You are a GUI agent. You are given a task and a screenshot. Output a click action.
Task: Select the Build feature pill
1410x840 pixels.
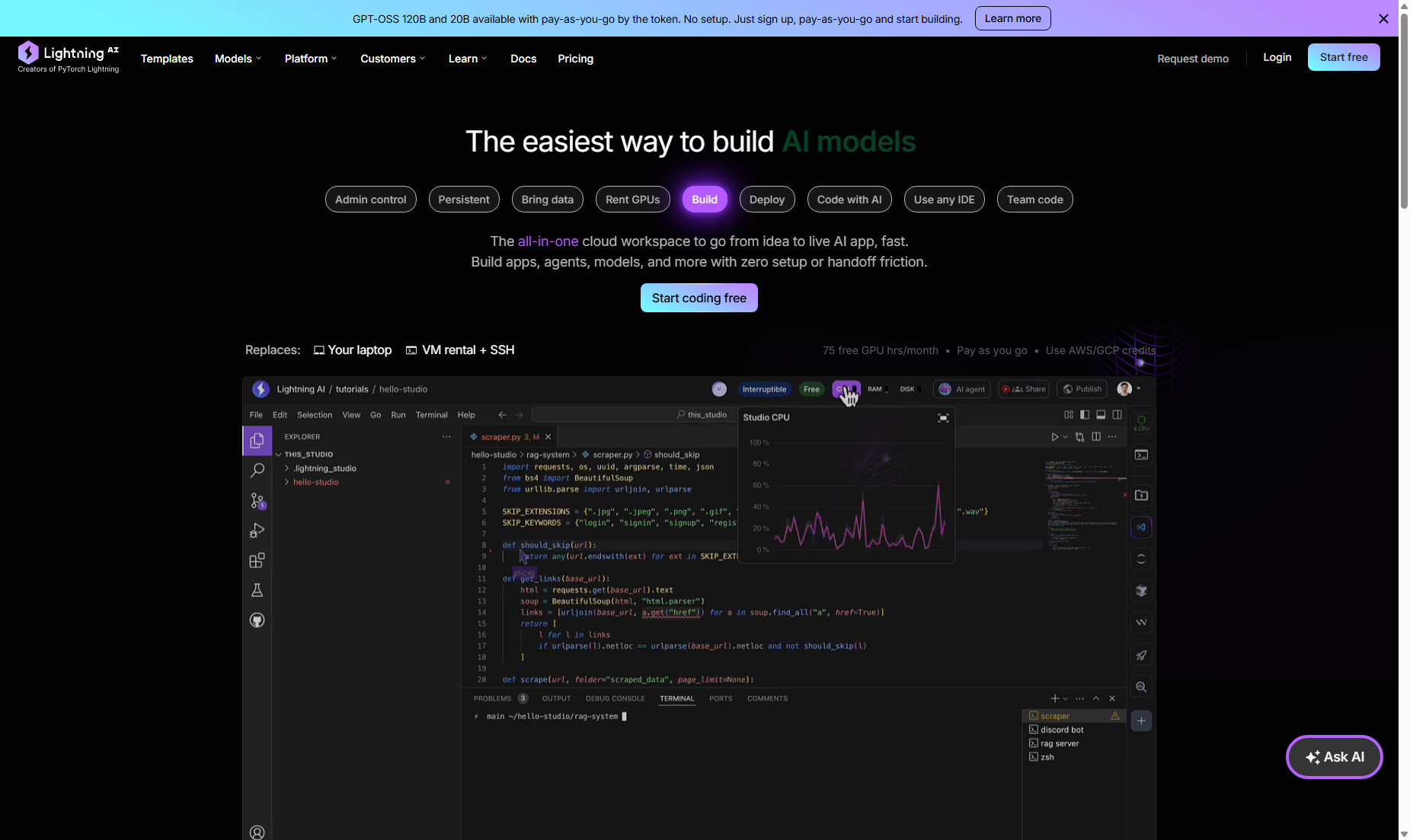705,200
